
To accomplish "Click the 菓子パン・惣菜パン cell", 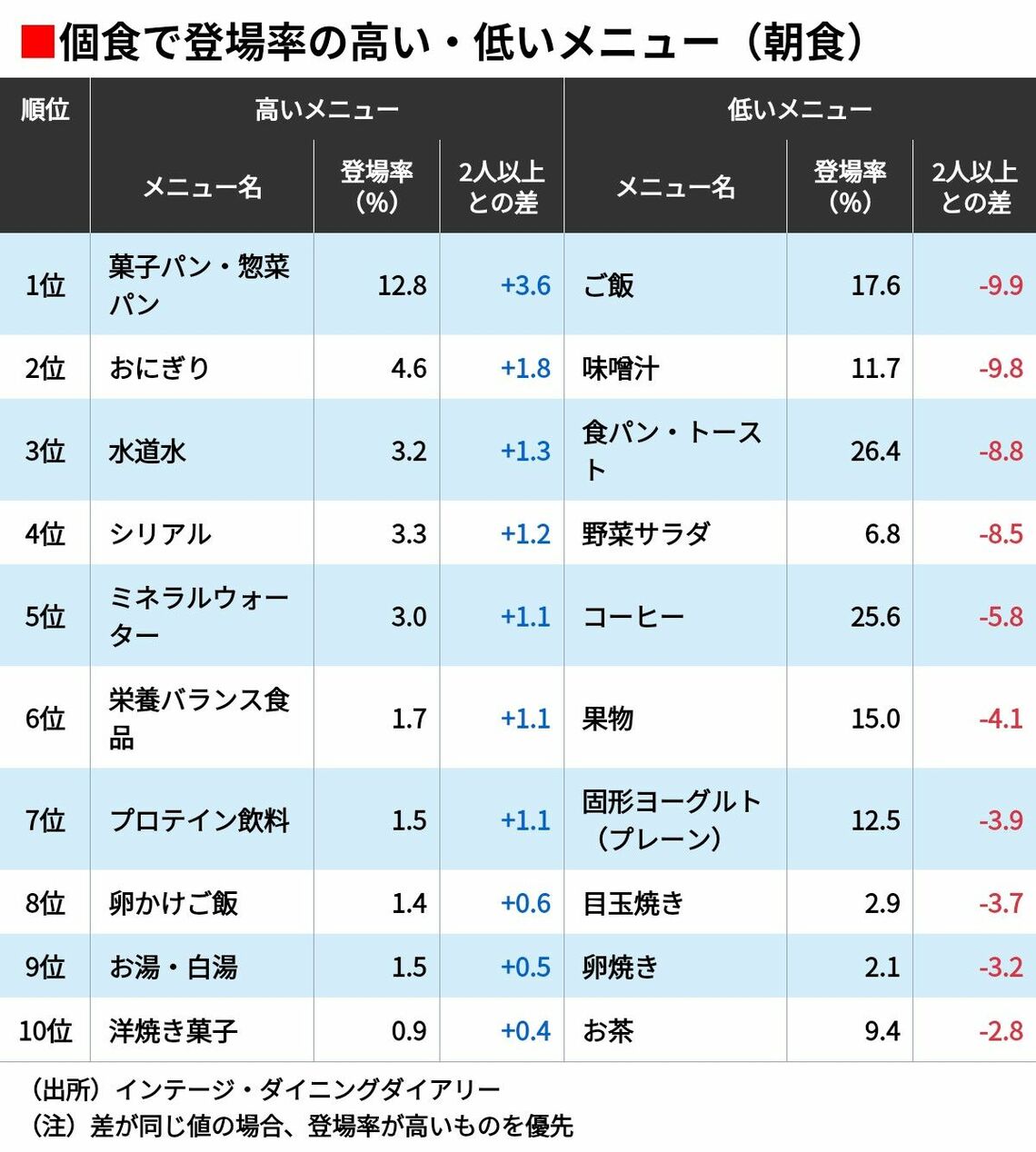I will (199, 284).
